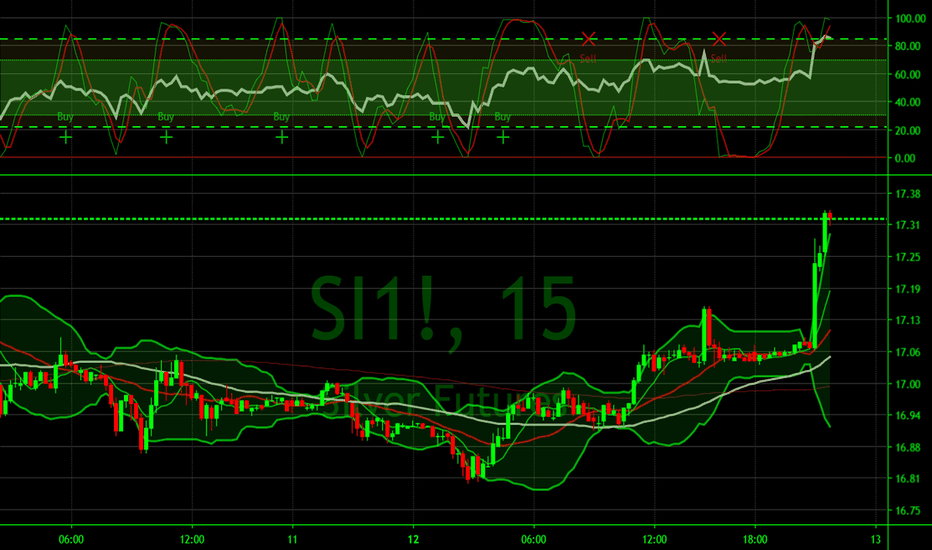932x550 pixels.
Task: Click the green plus marker above day 12
Action: 437,138
